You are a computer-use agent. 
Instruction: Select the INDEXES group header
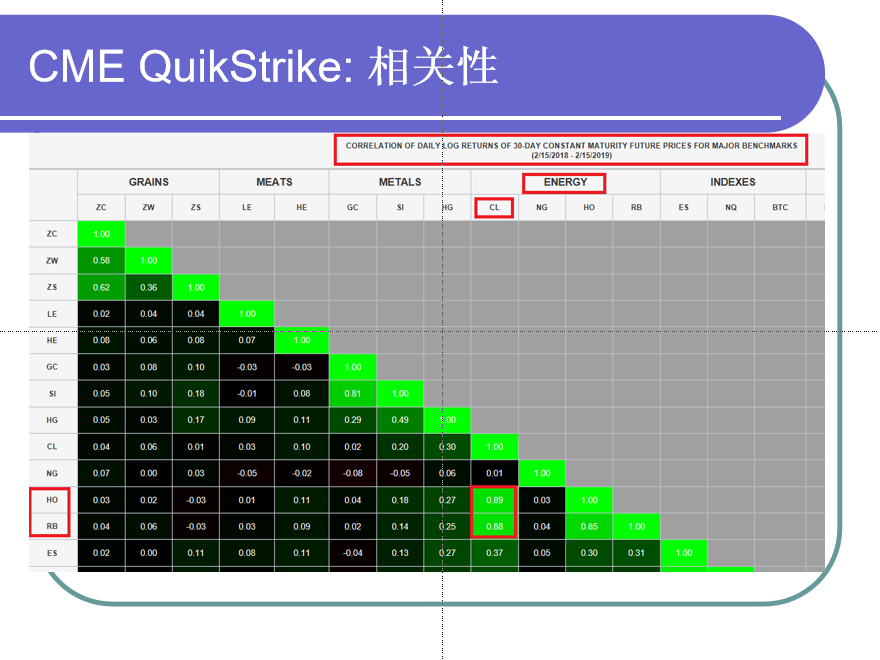[732, 182]
